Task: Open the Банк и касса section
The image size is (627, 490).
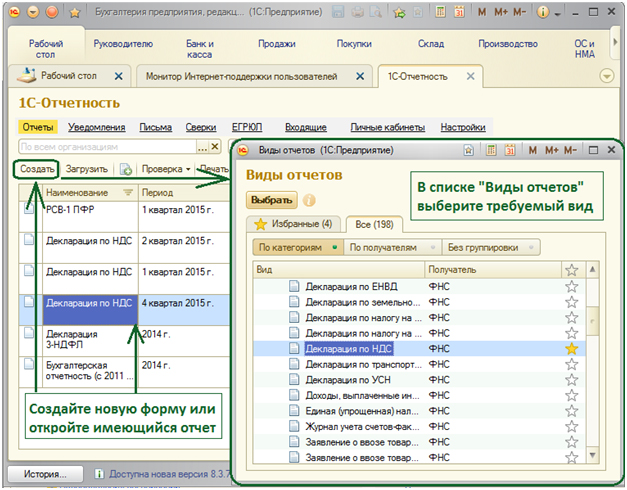Action: click(199, 49)
